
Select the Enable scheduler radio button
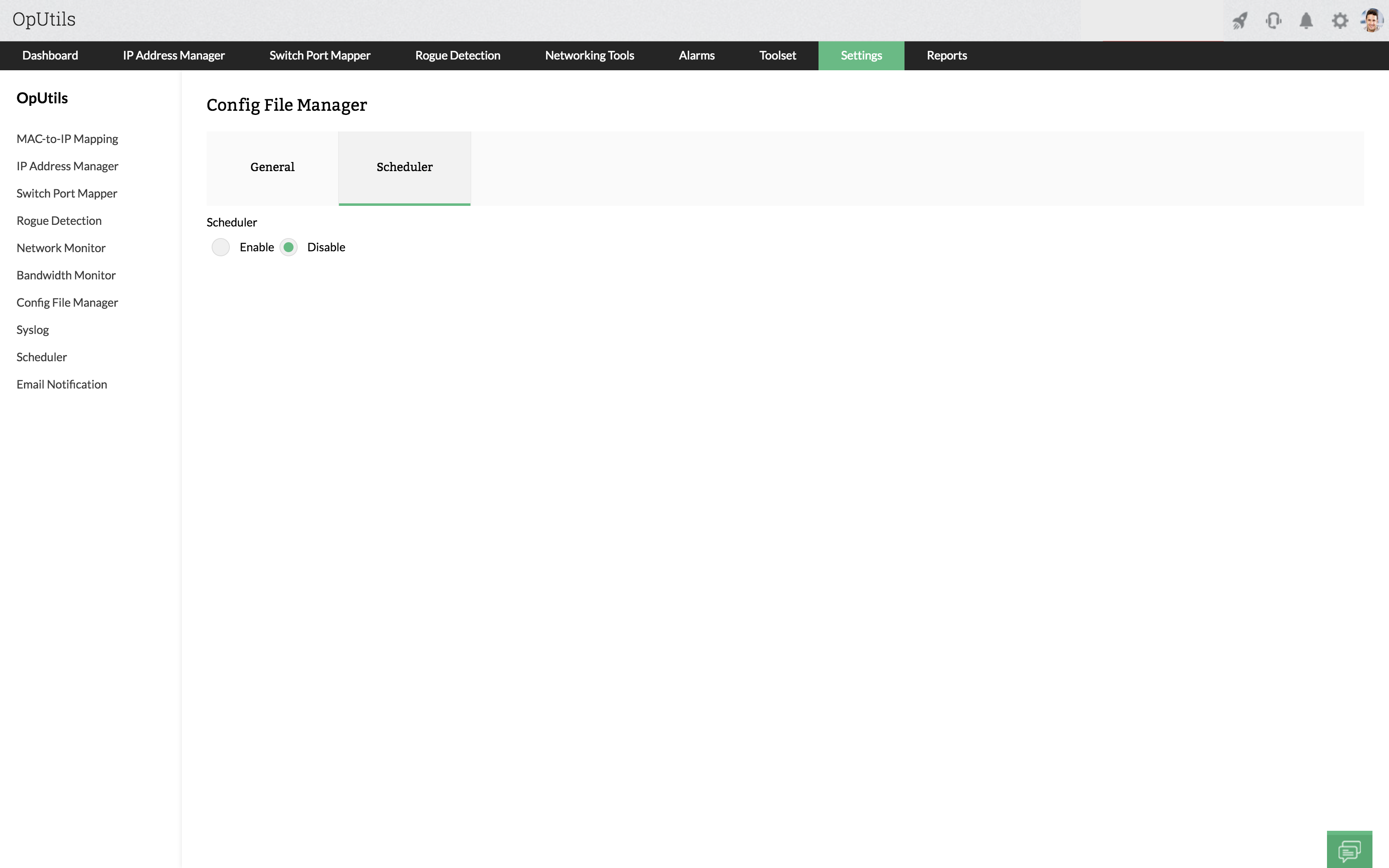pos(220,248)
